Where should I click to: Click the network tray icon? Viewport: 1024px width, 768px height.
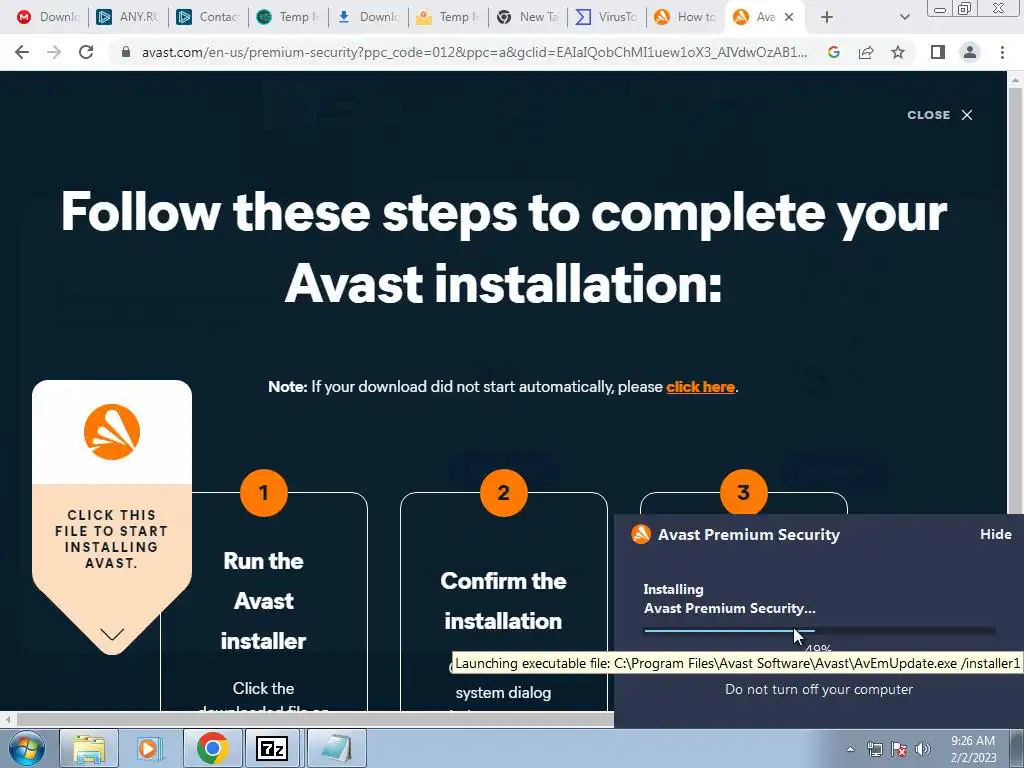[874, 749]
